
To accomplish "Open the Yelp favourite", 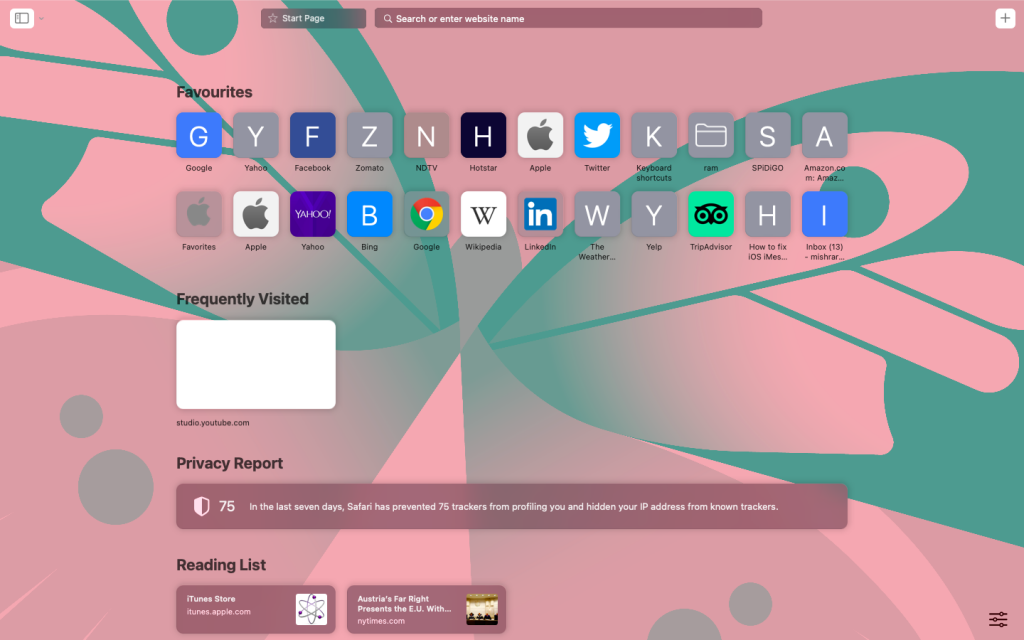I will [654, 214].
